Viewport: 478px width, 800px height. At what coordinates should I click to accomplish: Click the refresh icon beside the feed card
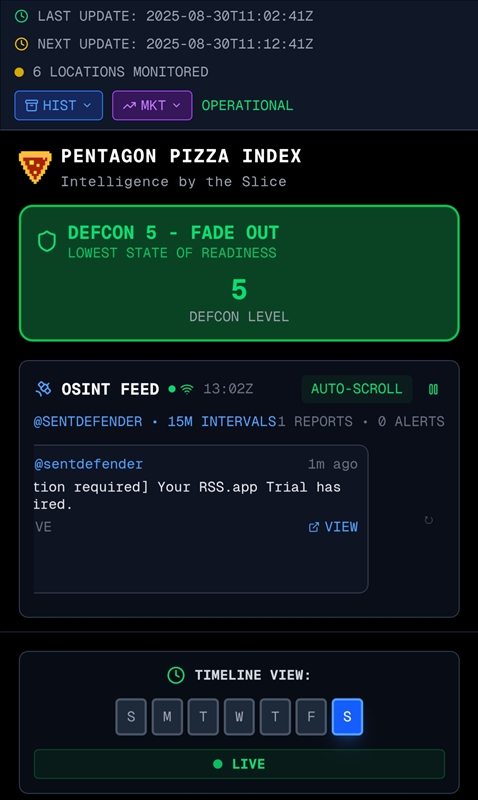click(x=429, y=520)
